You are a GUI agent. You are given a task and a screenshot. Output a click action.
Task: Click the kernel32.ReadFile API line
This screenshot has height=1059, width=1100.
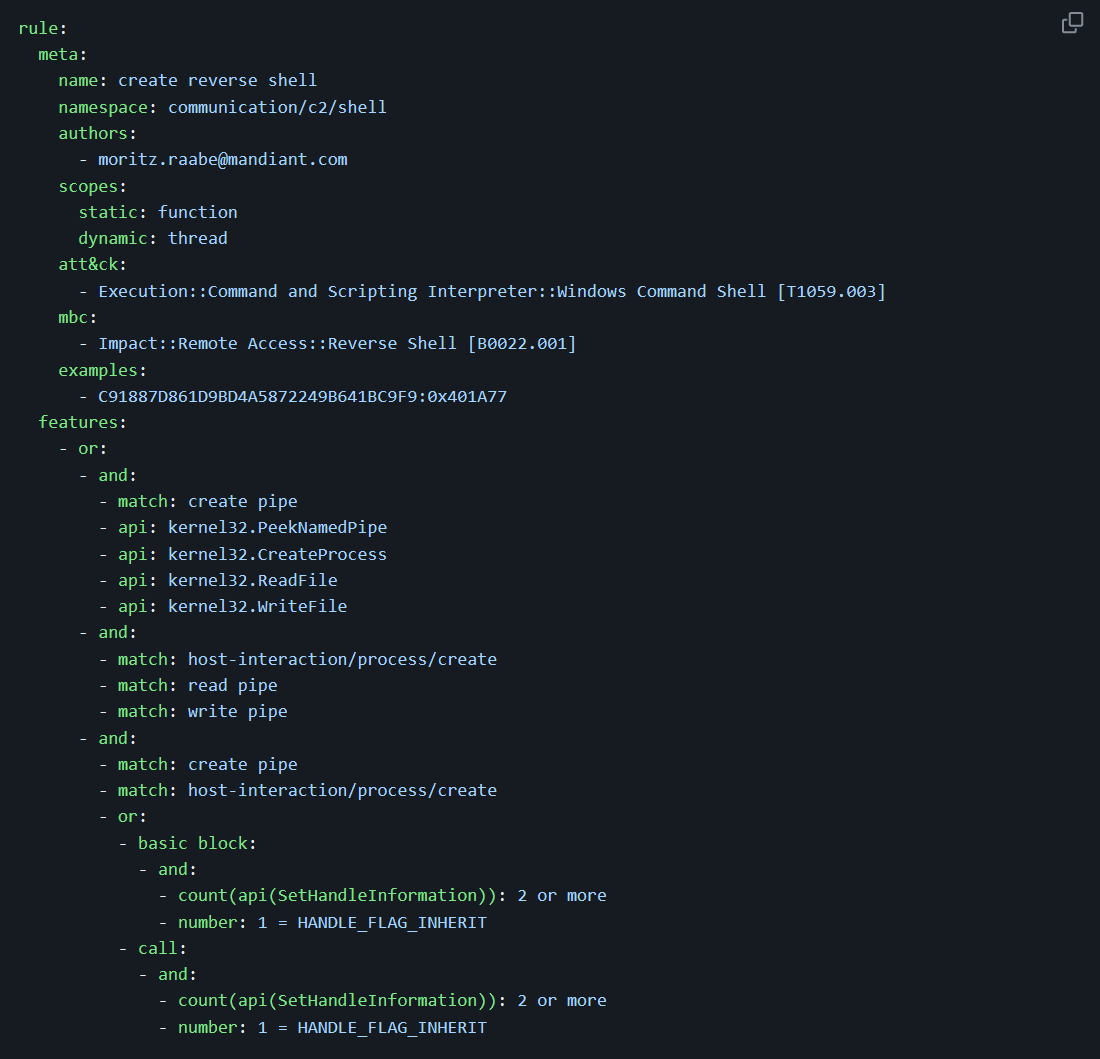click(x=252, y=580)
